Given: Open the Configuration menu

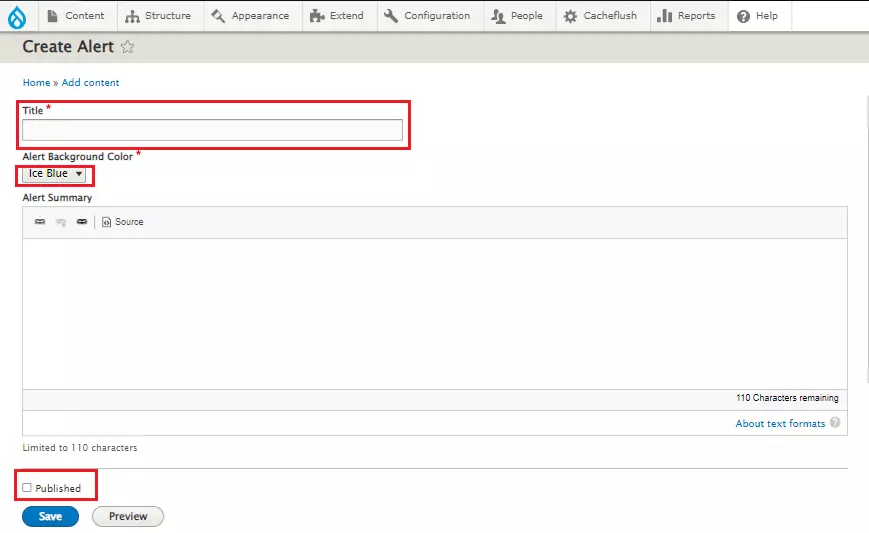Looking at the screenshot, I should [x=427, y=16].
